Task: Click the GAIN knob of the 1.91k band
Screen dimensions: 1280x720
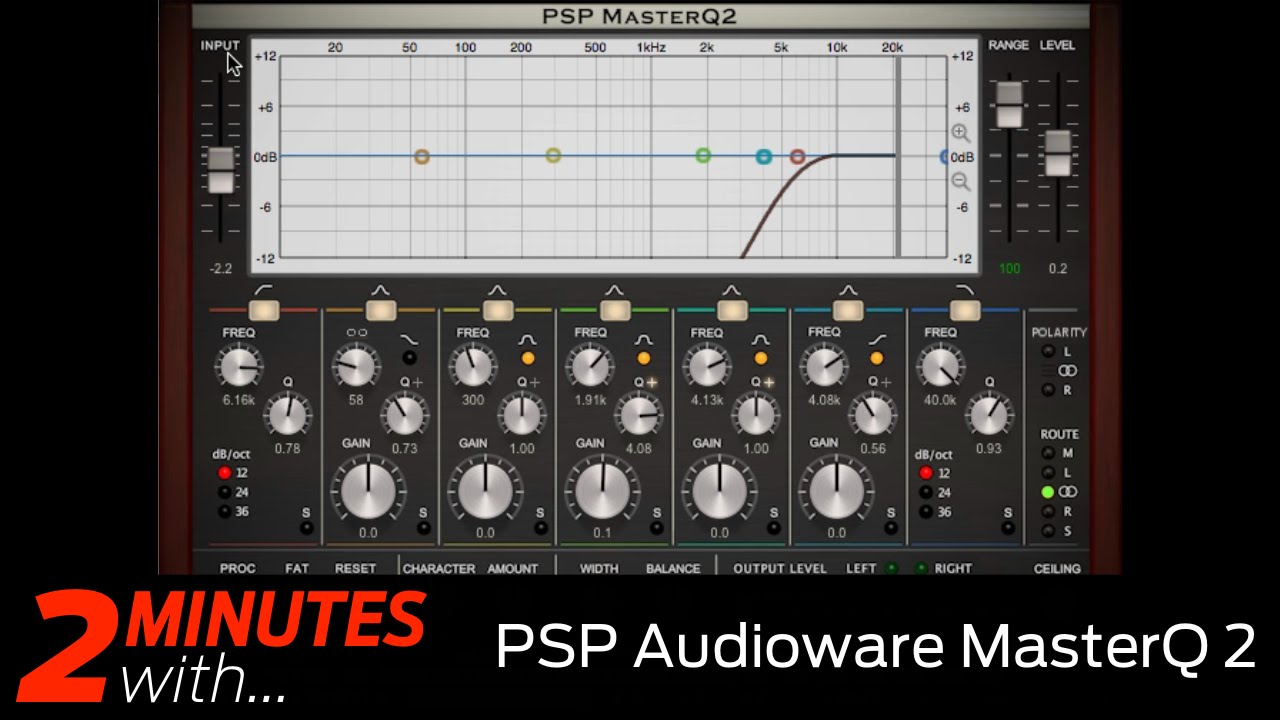Action: (x=602, y=490)
